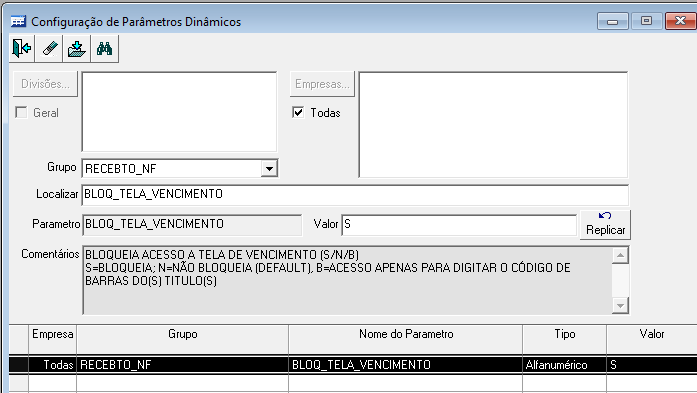This screenshot has height=393, width=697.
Task: Click the Parametro field BLOQ_TELA_VENCIMENTO
Action: click(x=192, y=225)
